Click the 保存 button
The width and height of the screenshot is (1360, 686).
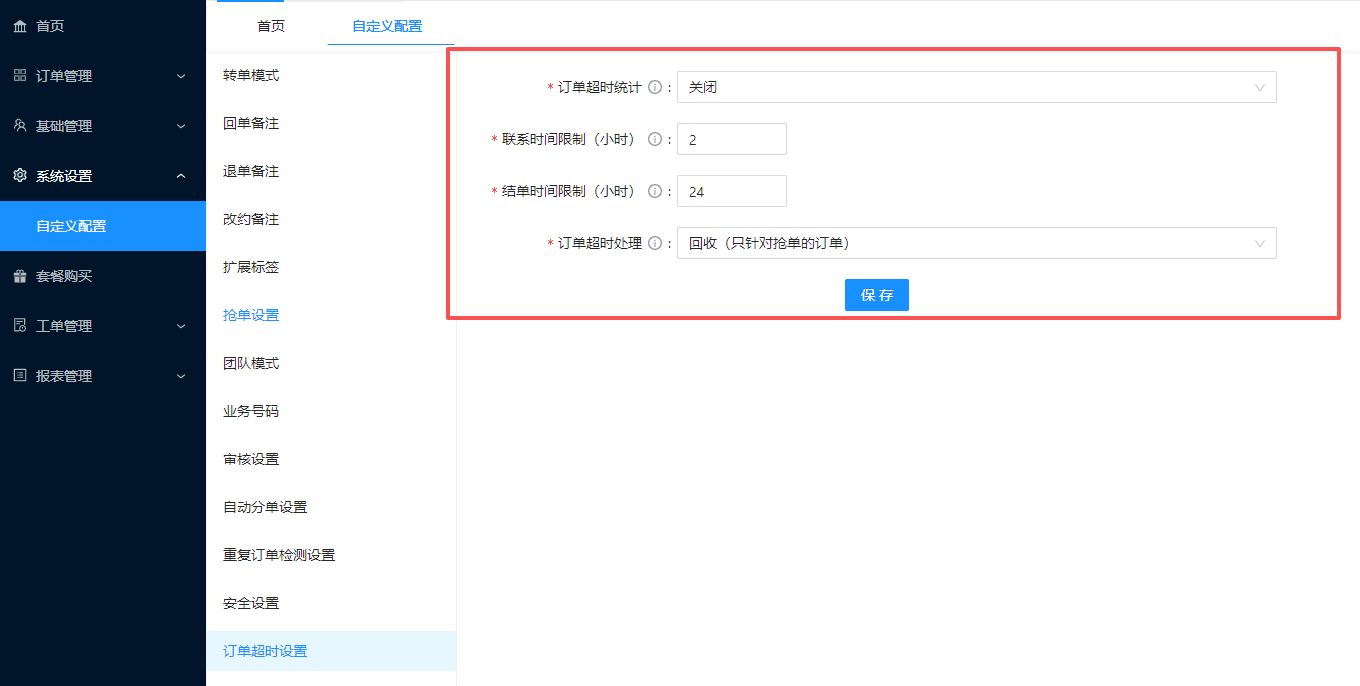[x=876, y=296]
